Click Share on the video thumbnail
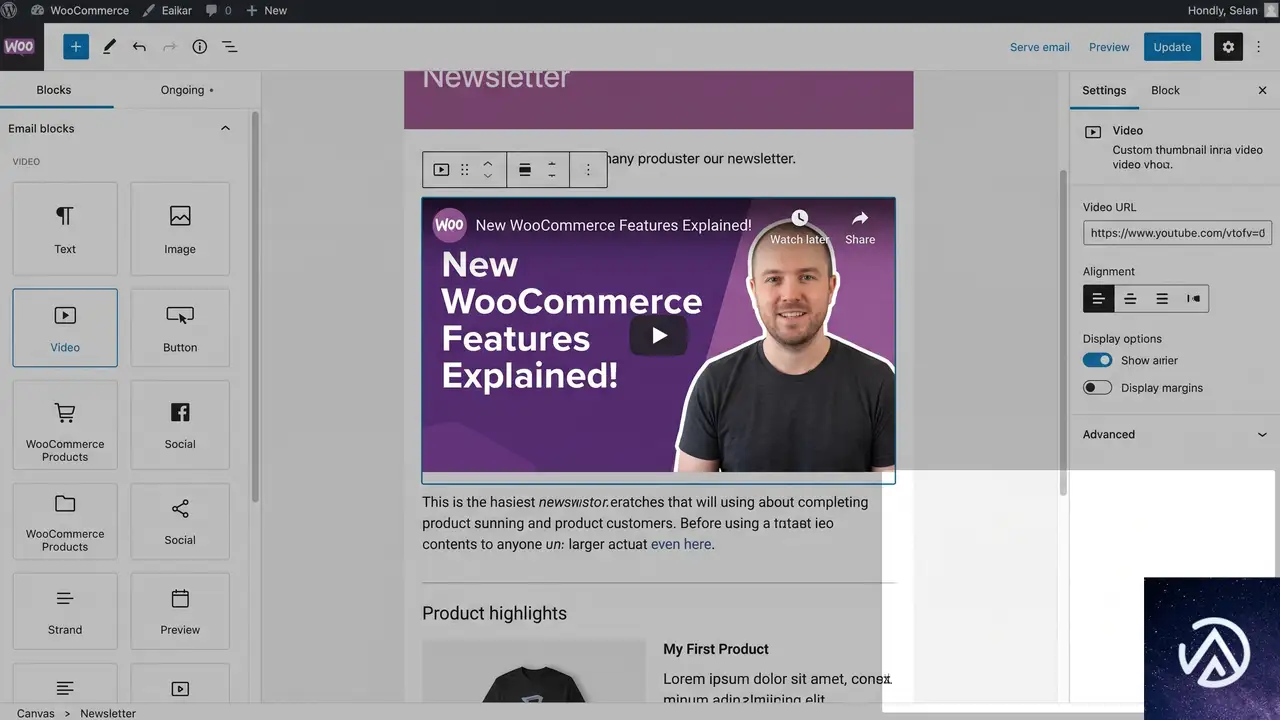The height and width of the screenshot is (720, 1280). coord(860,228)
